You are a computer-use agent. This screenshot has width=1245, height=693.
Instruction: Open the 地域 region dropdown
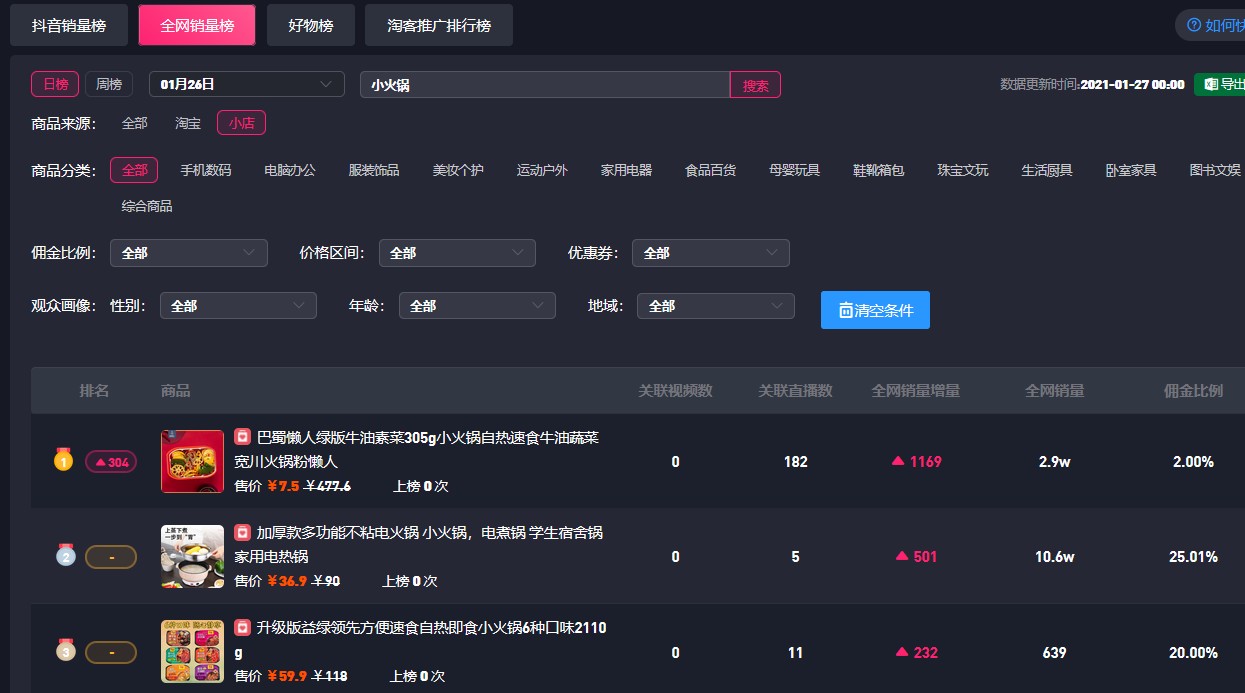[x=715, y=305]
